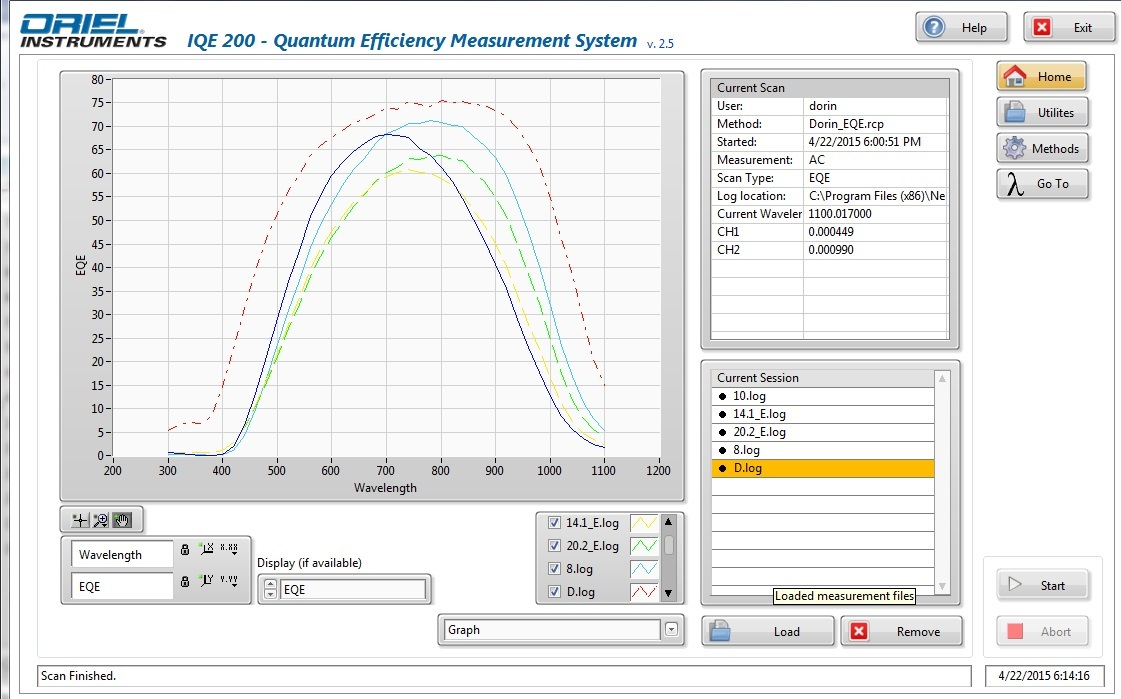This screenshot has height=699, width=1121.
Task: Select the hand pan tool below the graph
Action: tap(122, 520)
